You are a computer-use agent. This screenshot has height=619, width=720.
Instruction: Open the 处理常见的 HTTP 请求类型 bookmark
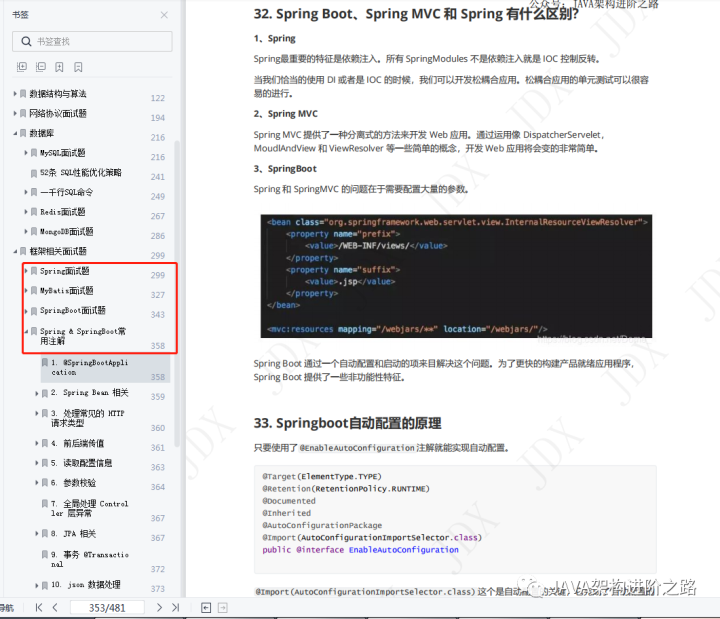coord(88,418)
